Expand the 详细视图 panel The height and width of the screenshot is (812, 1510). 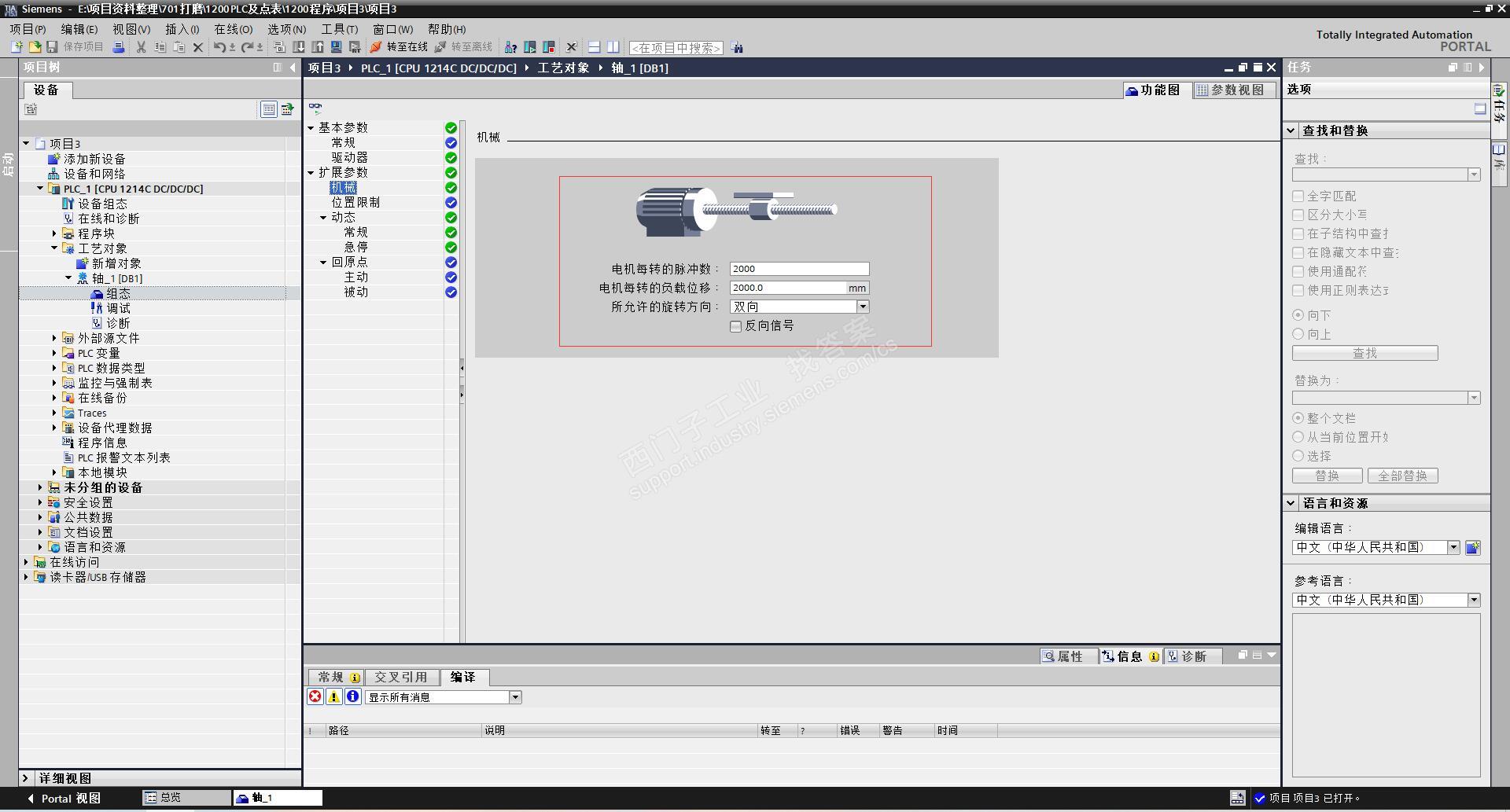(25, 778)
